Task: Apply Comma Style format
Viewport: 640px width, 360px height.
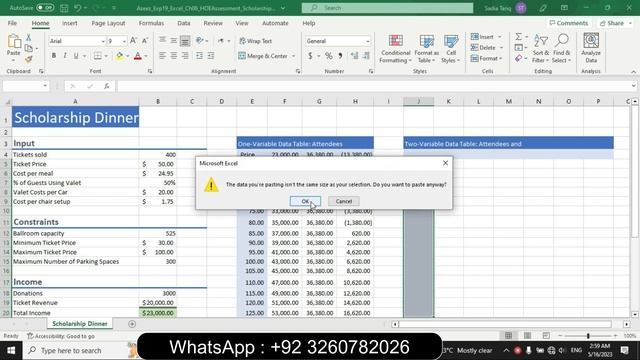Action: coord(340,56)
